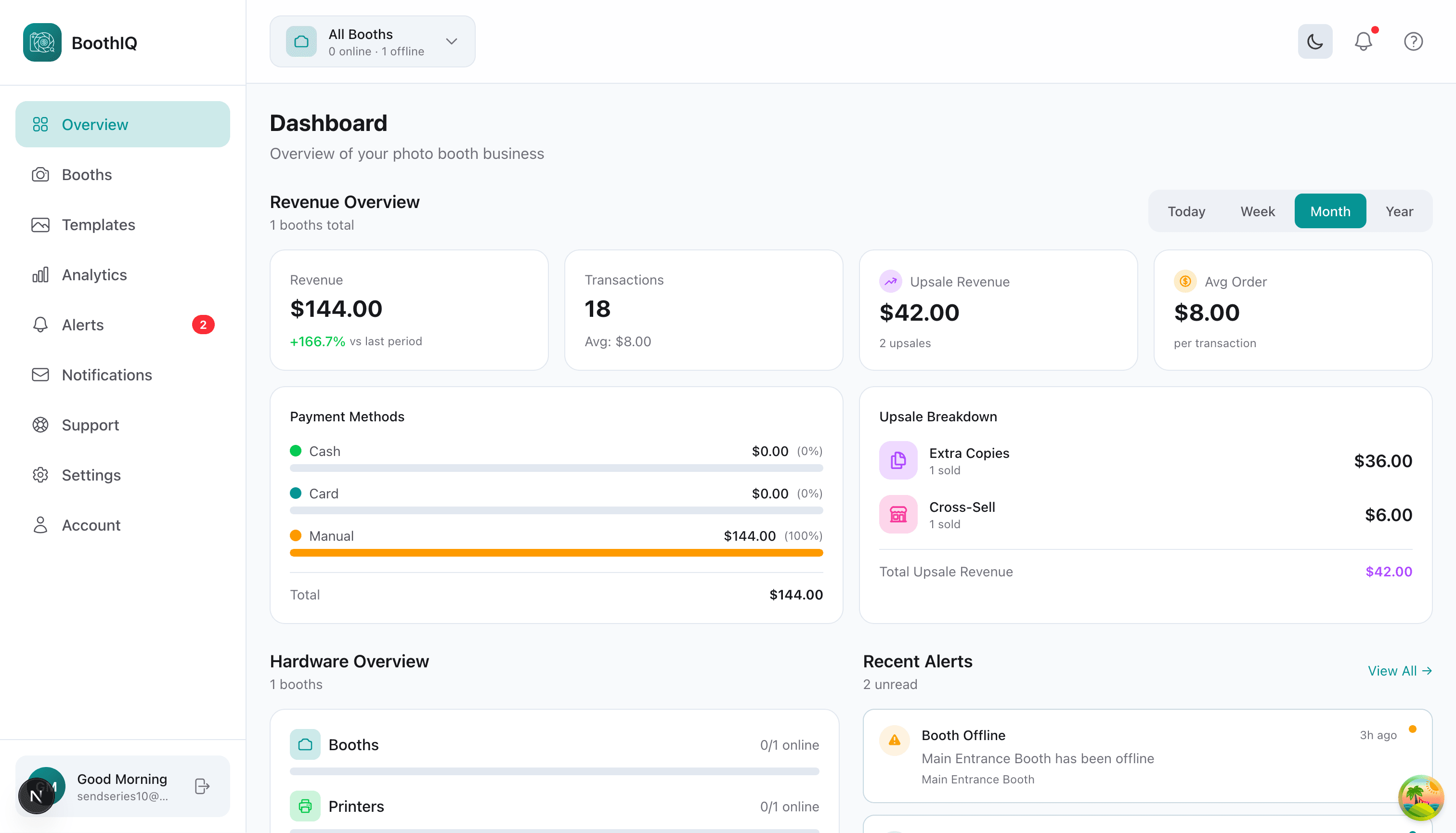Screen dimensions: 1456x833
Task: Select the Year time range tab
Action: [1399, 210]
